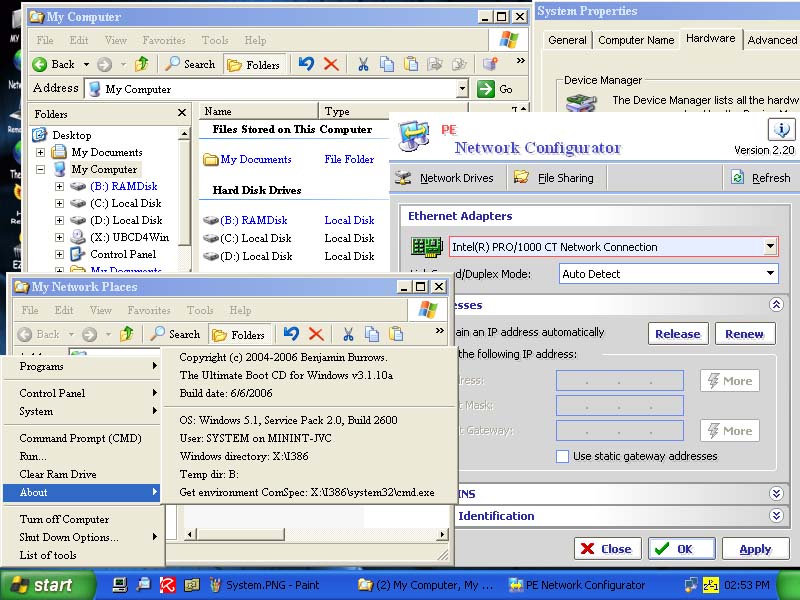Switch to the Computer Name tab
This screenshot has width=800, height=600.
636,40
